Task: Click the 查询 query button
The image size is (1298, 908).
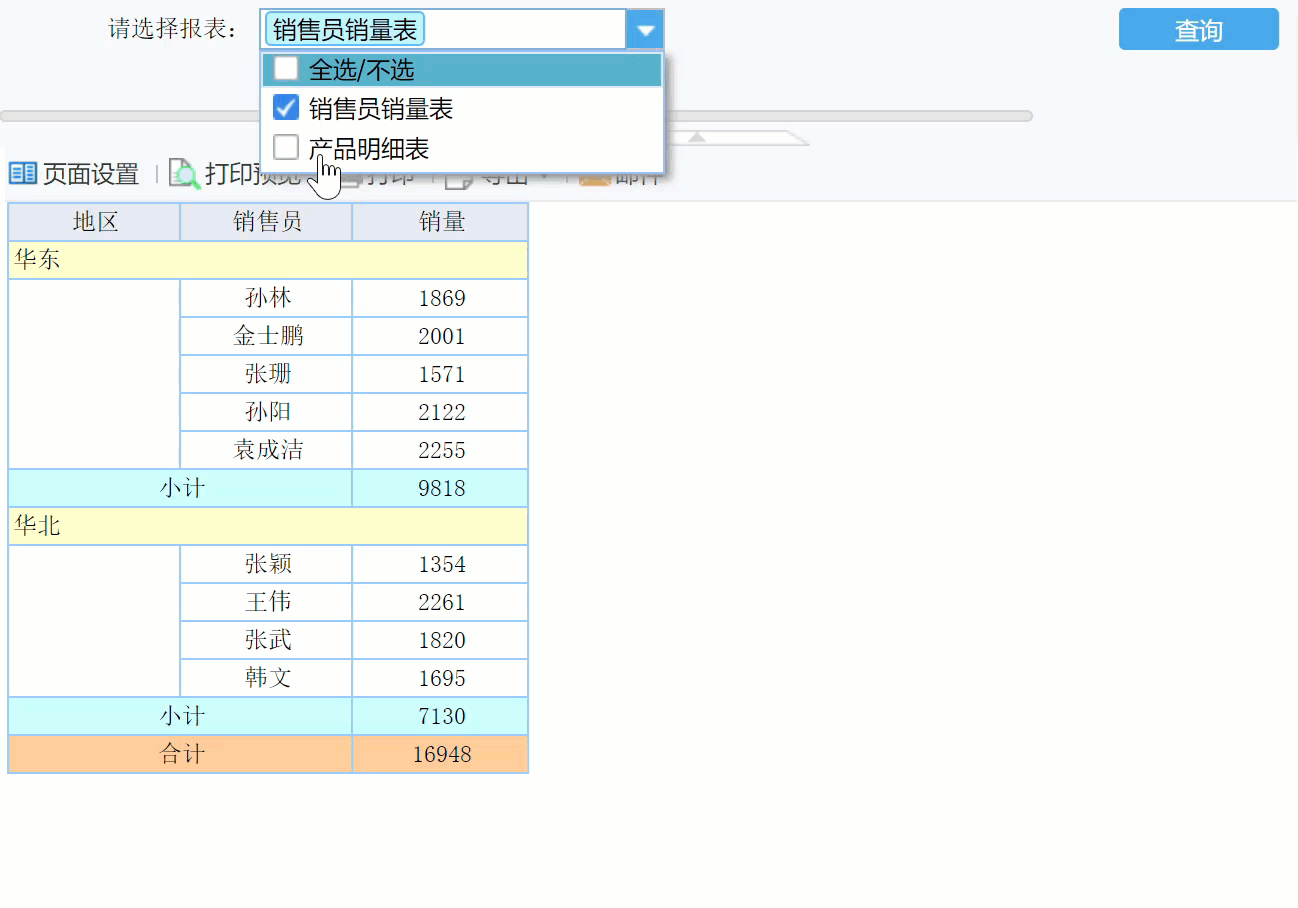Action: click(1198, 30)
